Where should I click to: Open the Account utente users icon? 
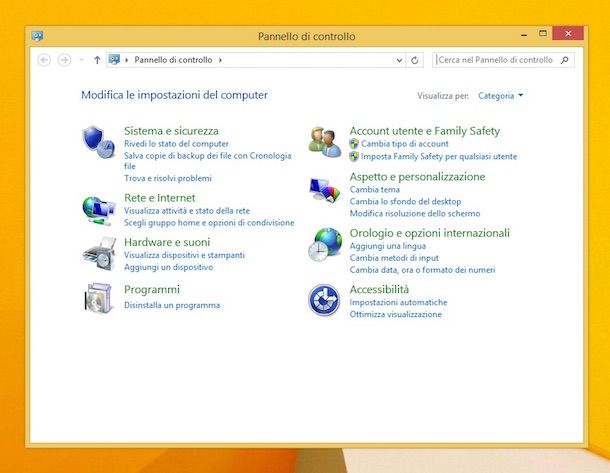[324, 142]
